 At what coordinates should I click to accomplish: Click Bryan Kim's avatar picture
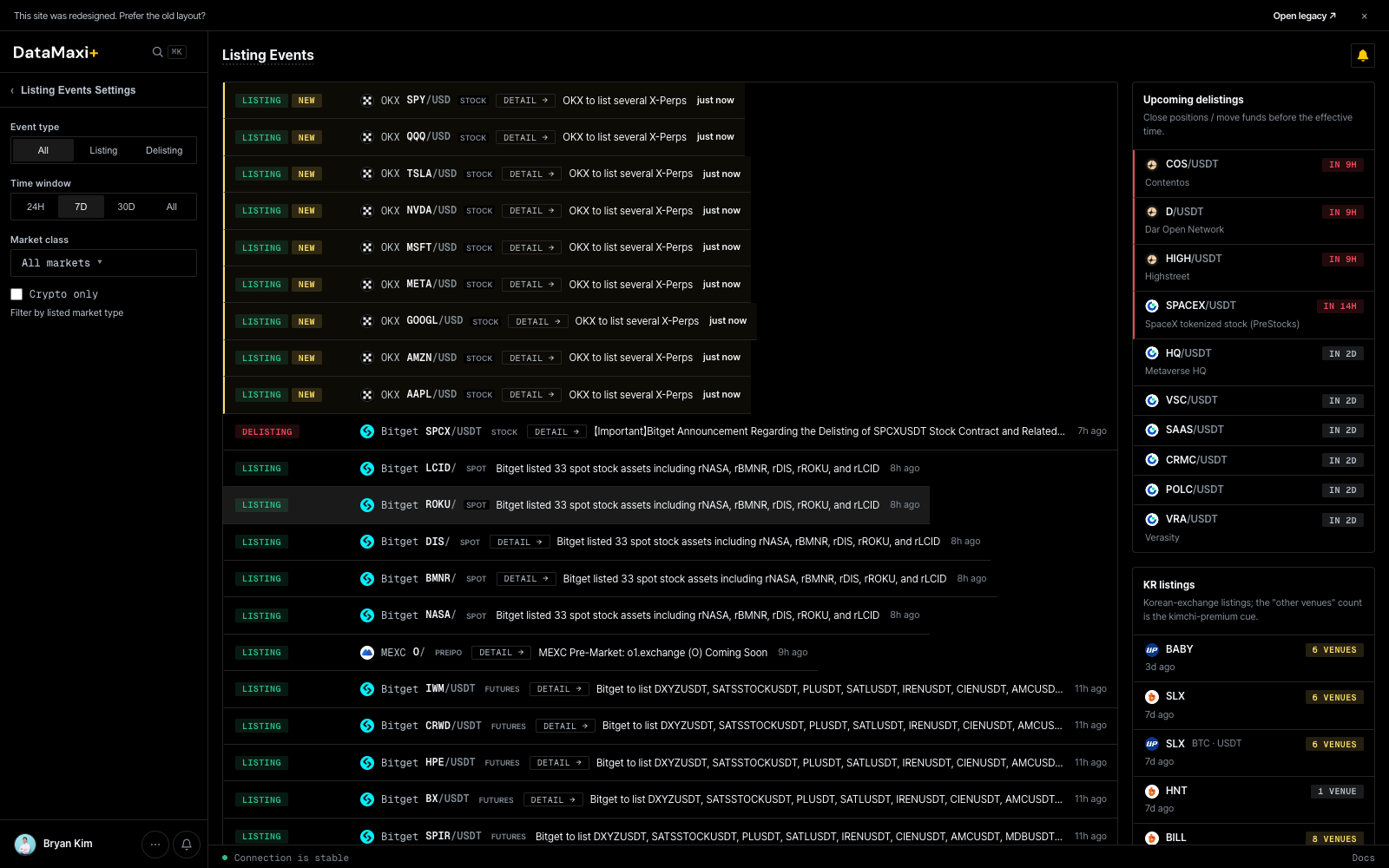[25, 844]
